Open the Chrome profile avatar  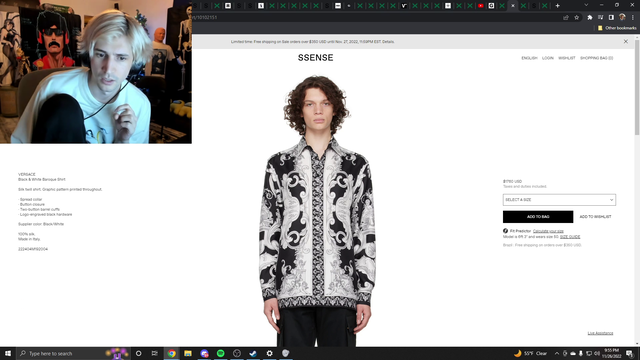click(x=622, y=18)
